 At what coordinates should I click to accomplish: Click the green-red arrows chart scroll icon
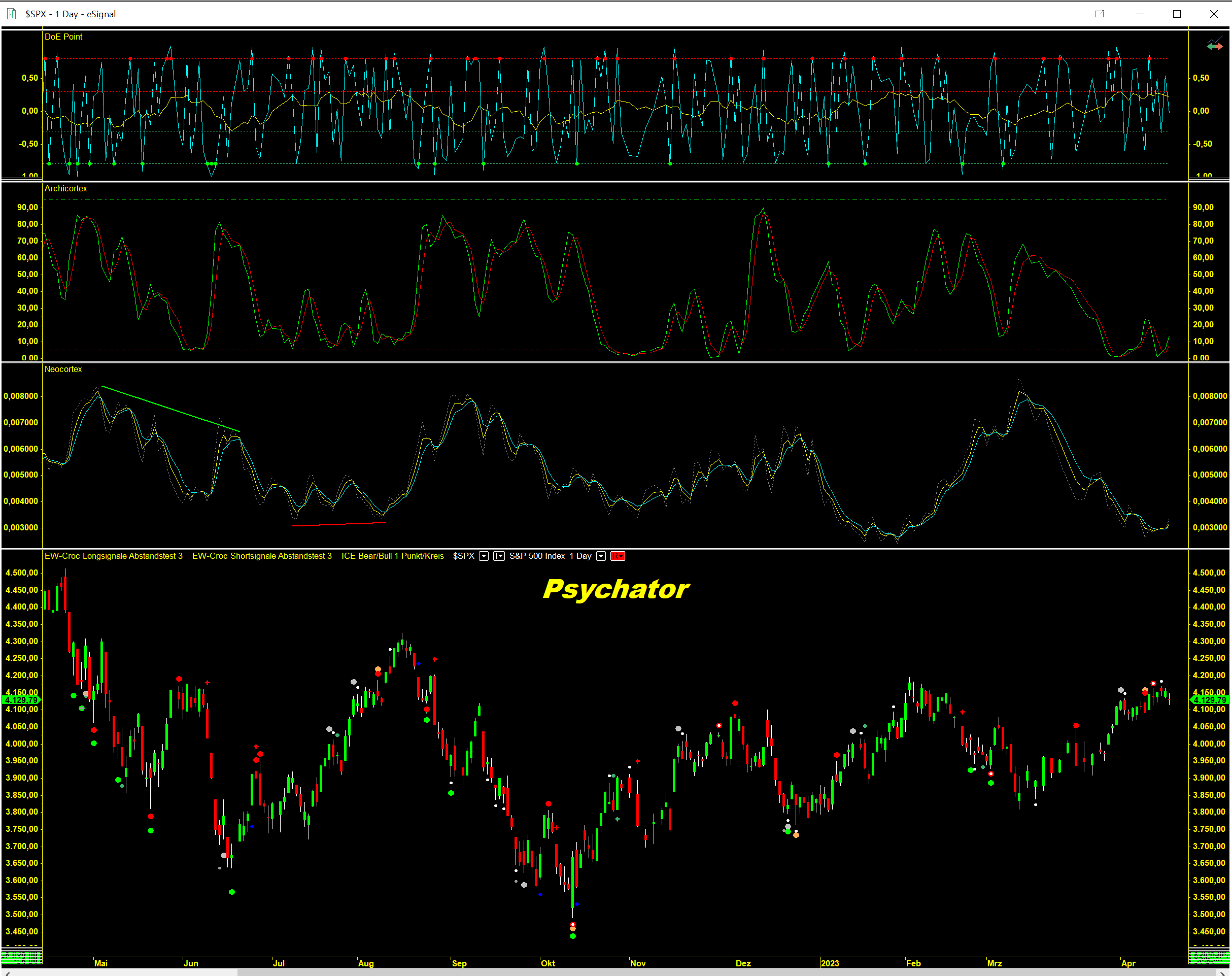(x=1214, y=46)
